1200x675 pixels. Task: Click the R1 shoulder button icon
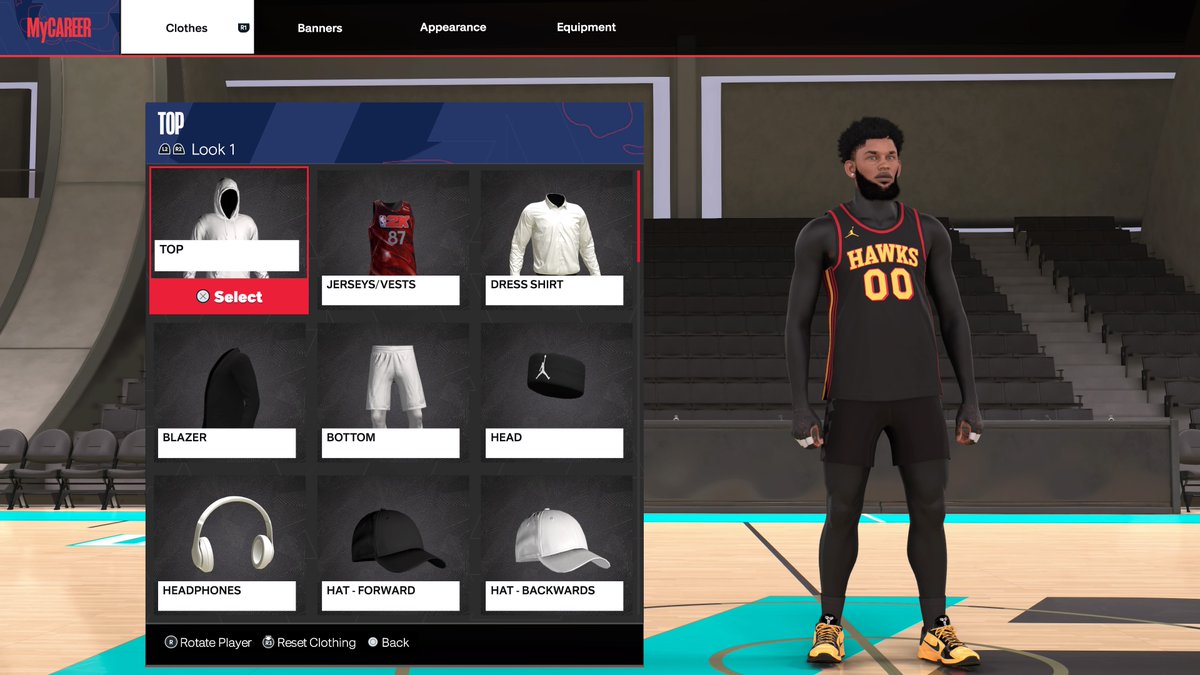click(x=243, y=28)
